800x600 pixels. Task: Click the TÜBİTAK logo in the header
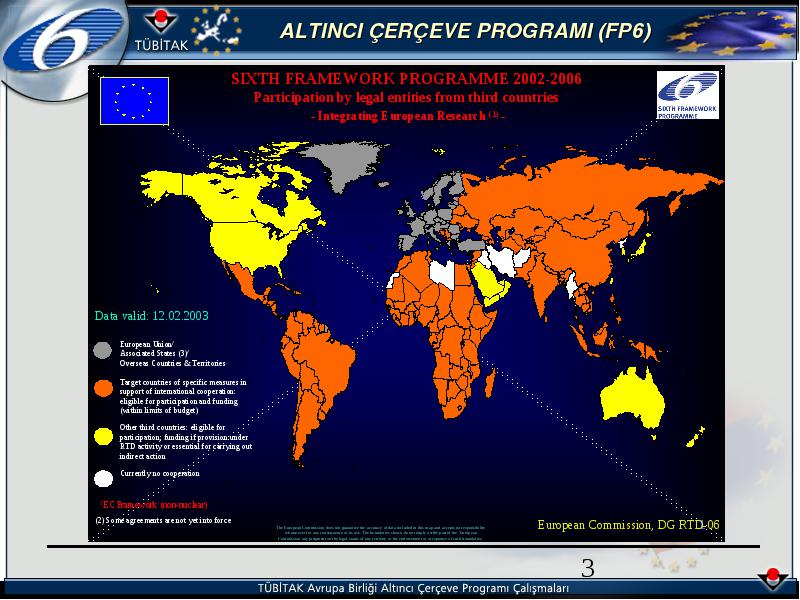coord(161,32)
